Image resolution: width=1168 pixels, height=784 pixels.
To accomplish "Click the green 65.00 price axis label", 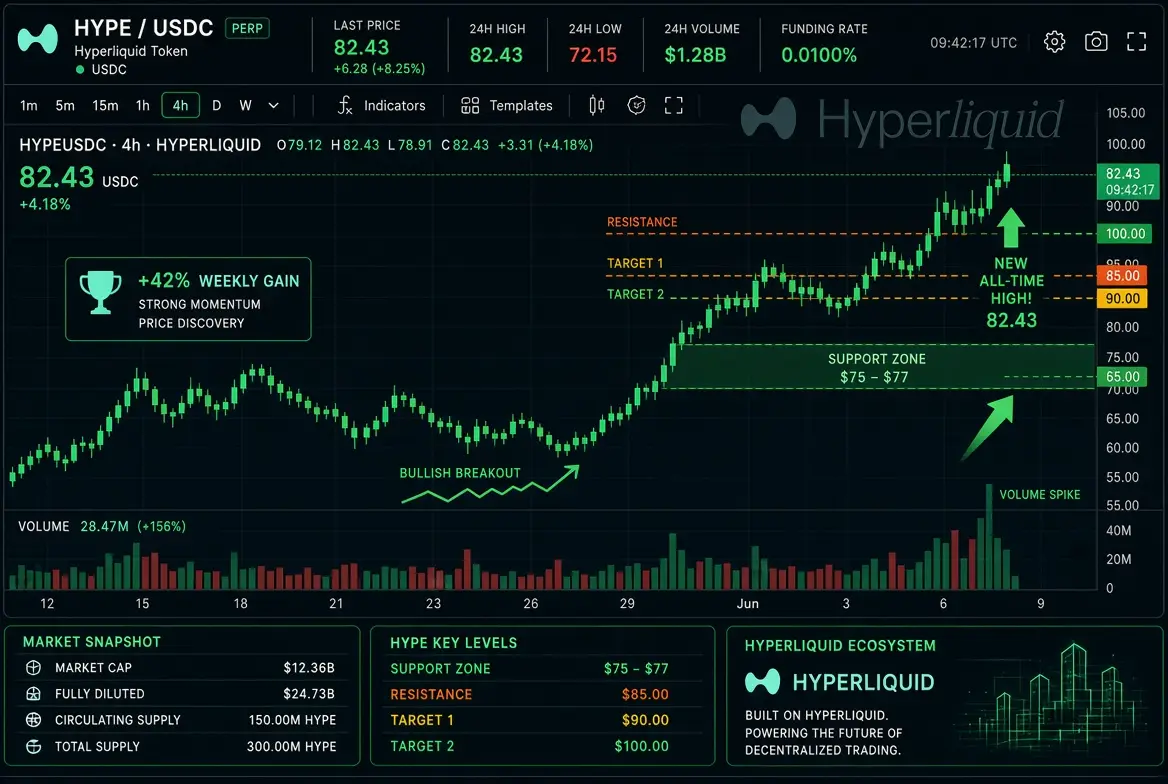I will tap(1122, 376).
